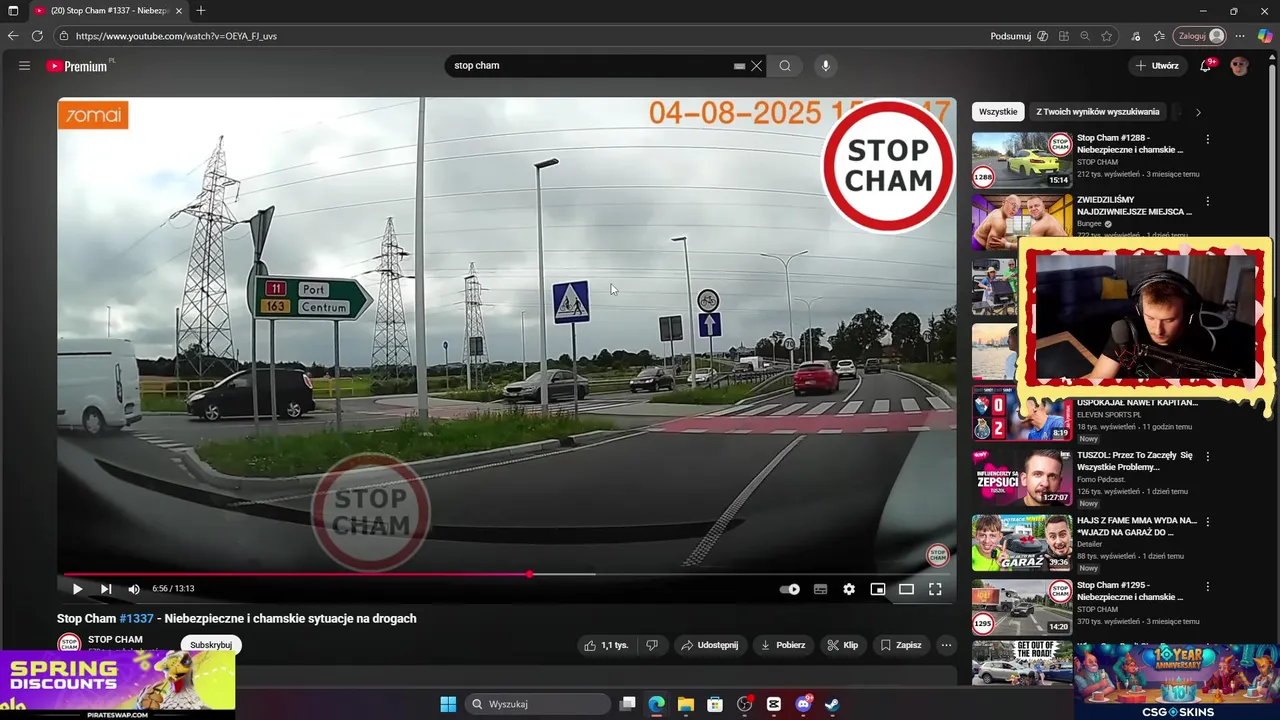Screen dimensions: 1280x720
Task: Open TUSZOL podcast video thumbnail
Action: coord(1022,477)
